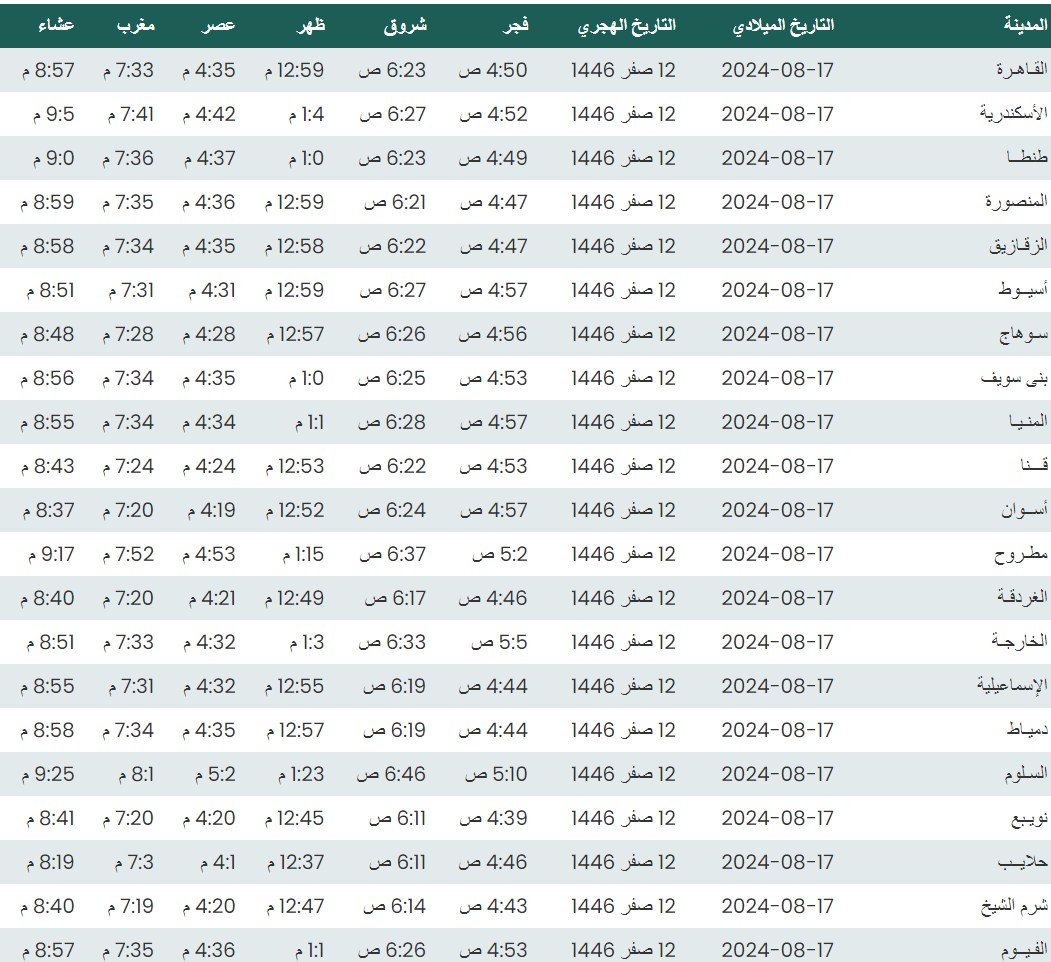Click the التاريخ الهجري column header
Image resolution: width=1051 pixels, height=962 pixels.
627,25
